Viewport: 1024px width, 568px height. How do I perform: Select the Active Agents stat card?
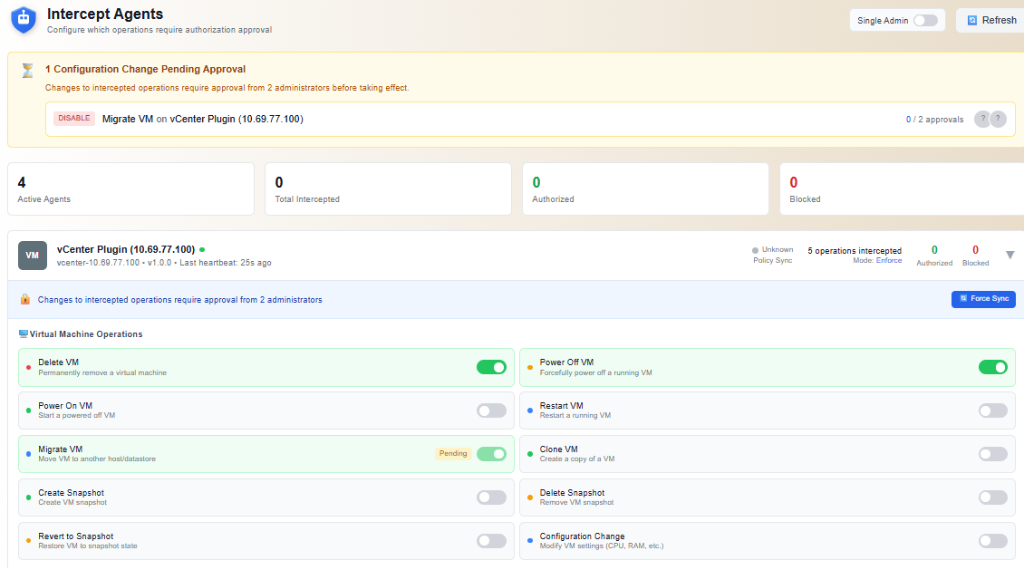pos(131,189)
